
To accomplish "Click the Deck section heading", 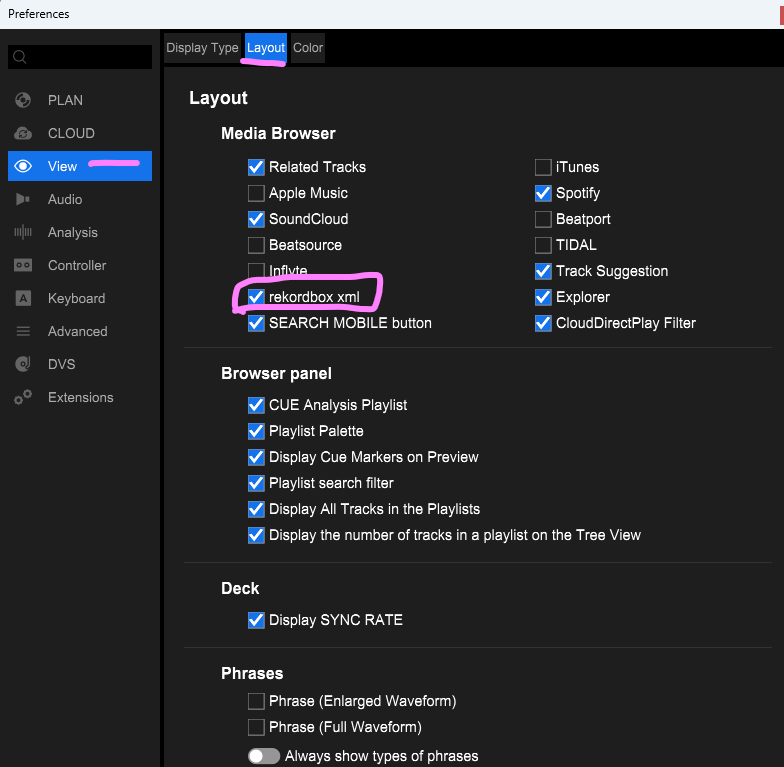I will tap(240, 588).
